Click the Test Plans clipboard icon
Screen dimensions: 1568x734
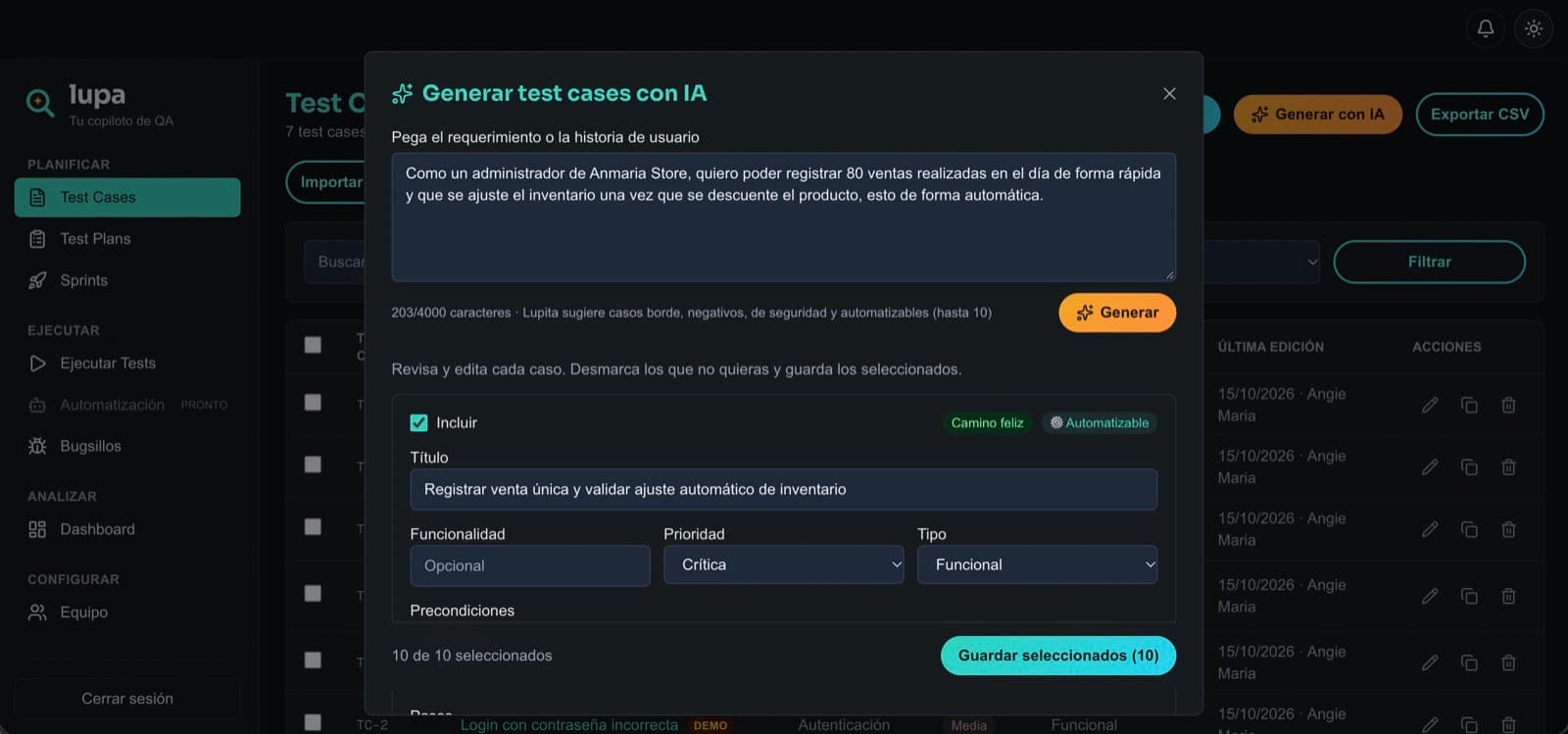click(x=37, y=239)
